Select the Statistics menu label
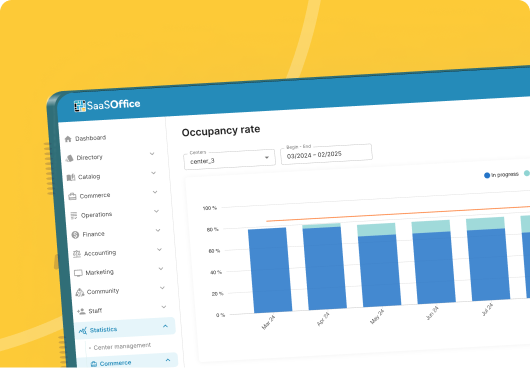 point(103,329)
